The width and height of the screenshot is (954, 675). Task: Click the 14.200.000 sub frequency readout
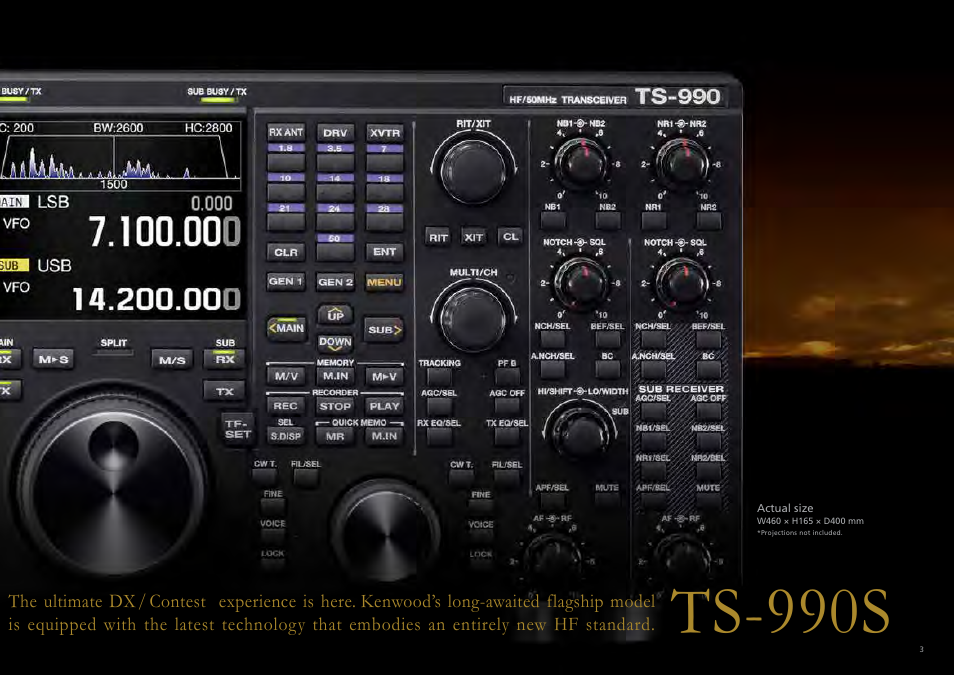(156, 299)
